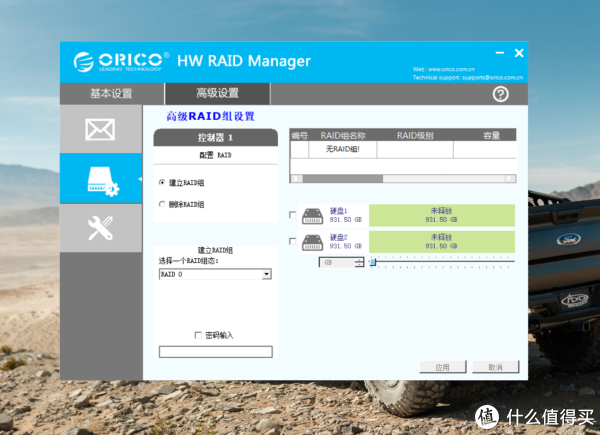This screenshot has height=435, width=600.
Task: Click the 硬盘2 drive icon
Action: click(x=313, y=241)
